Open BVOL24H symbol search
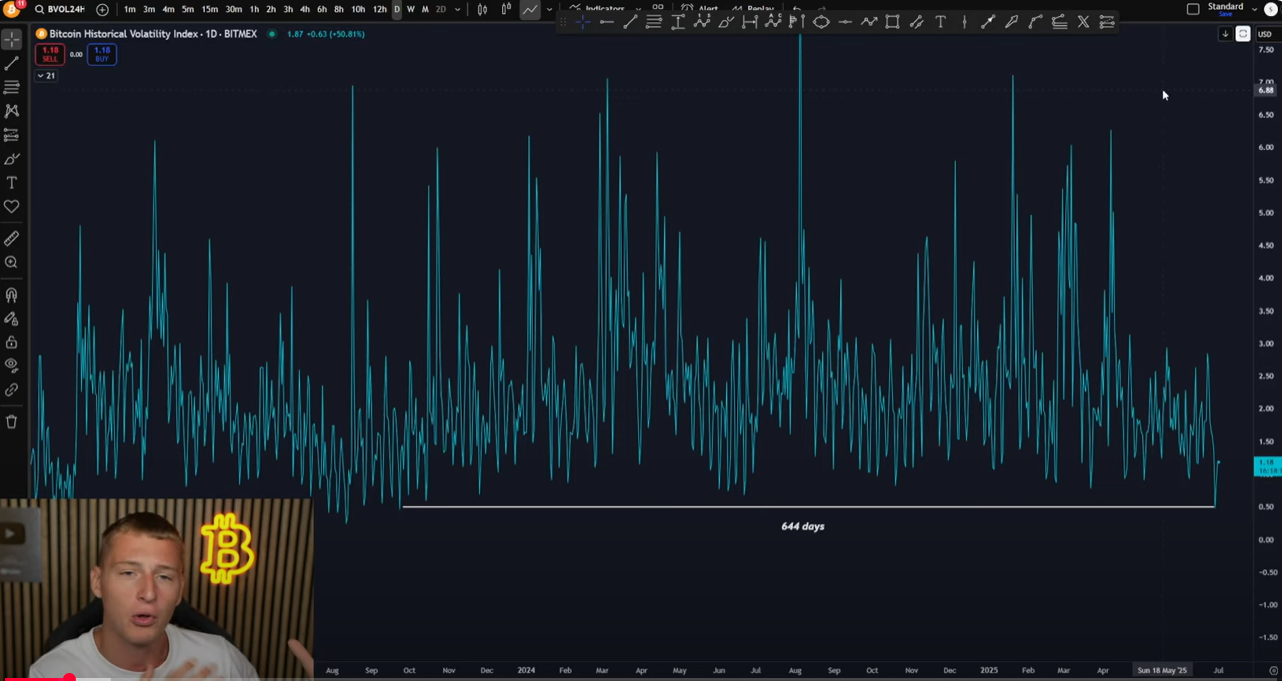1282x681 pixels. (60, 9)
